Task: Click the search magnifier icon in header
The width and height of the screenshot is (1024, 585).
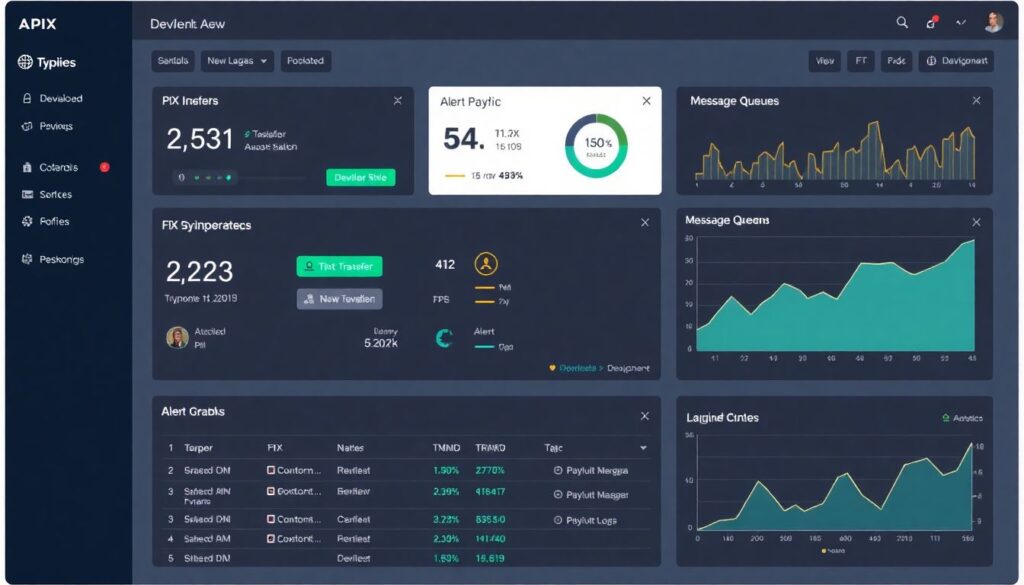Action: pos(902,22)
